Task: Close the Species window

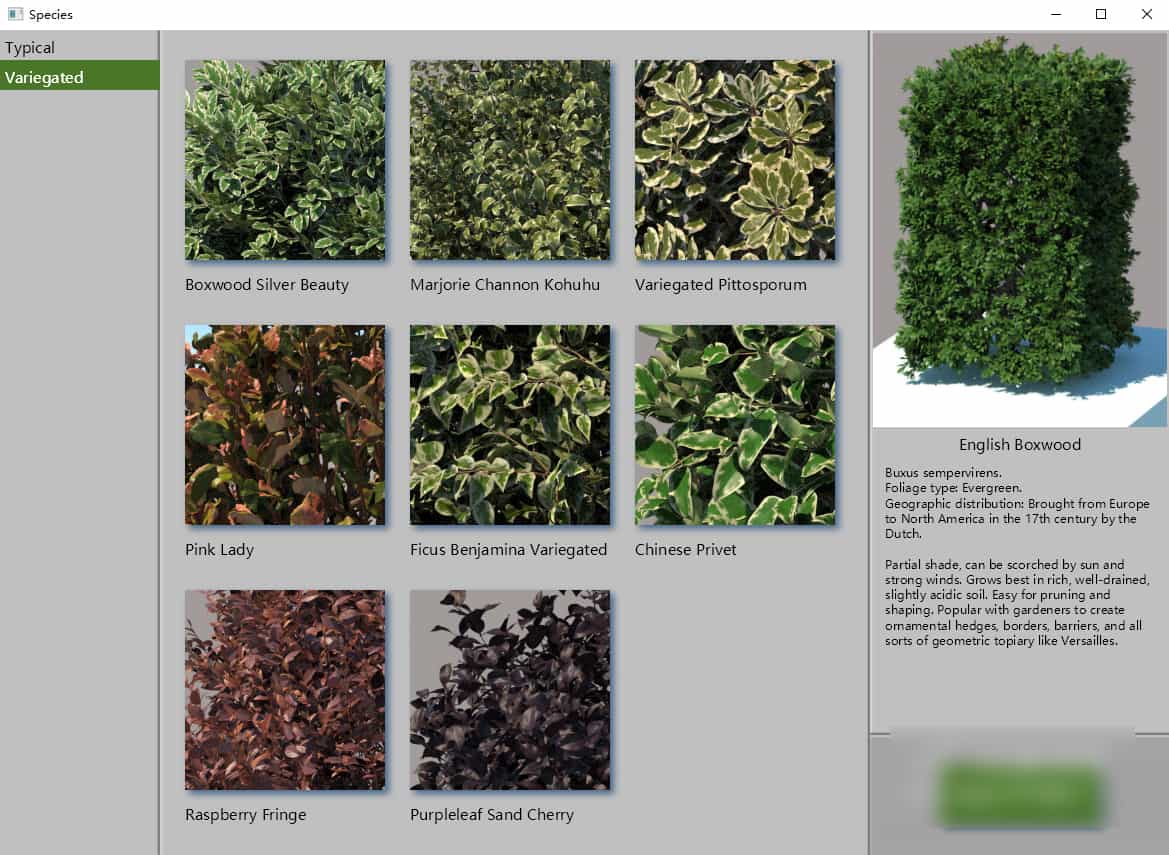Action: 1146,14
